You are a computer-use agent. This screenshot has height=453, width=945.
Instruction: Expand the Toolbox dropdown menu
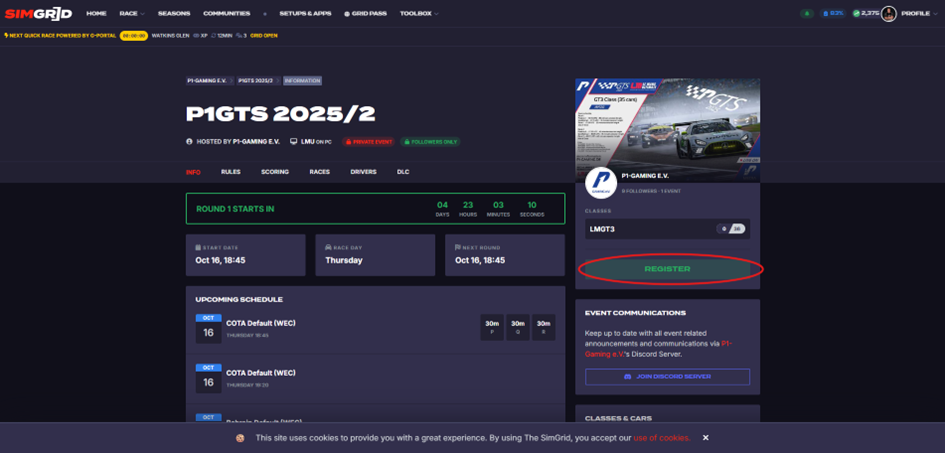(419, 13)
